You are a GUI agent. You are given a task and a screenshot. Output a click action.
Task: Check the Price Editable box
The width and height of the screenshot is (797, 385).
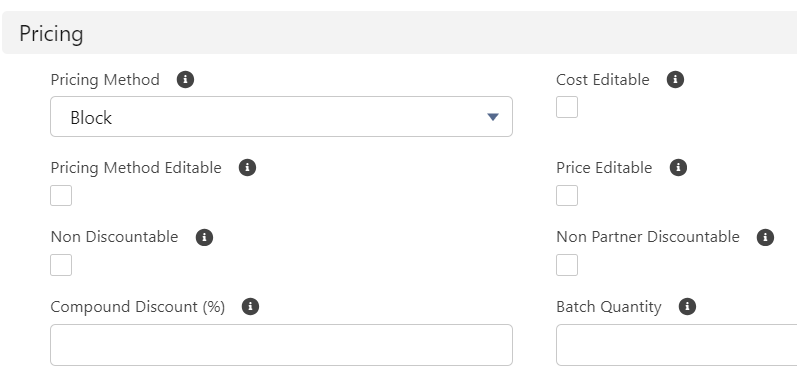[567, 195]
